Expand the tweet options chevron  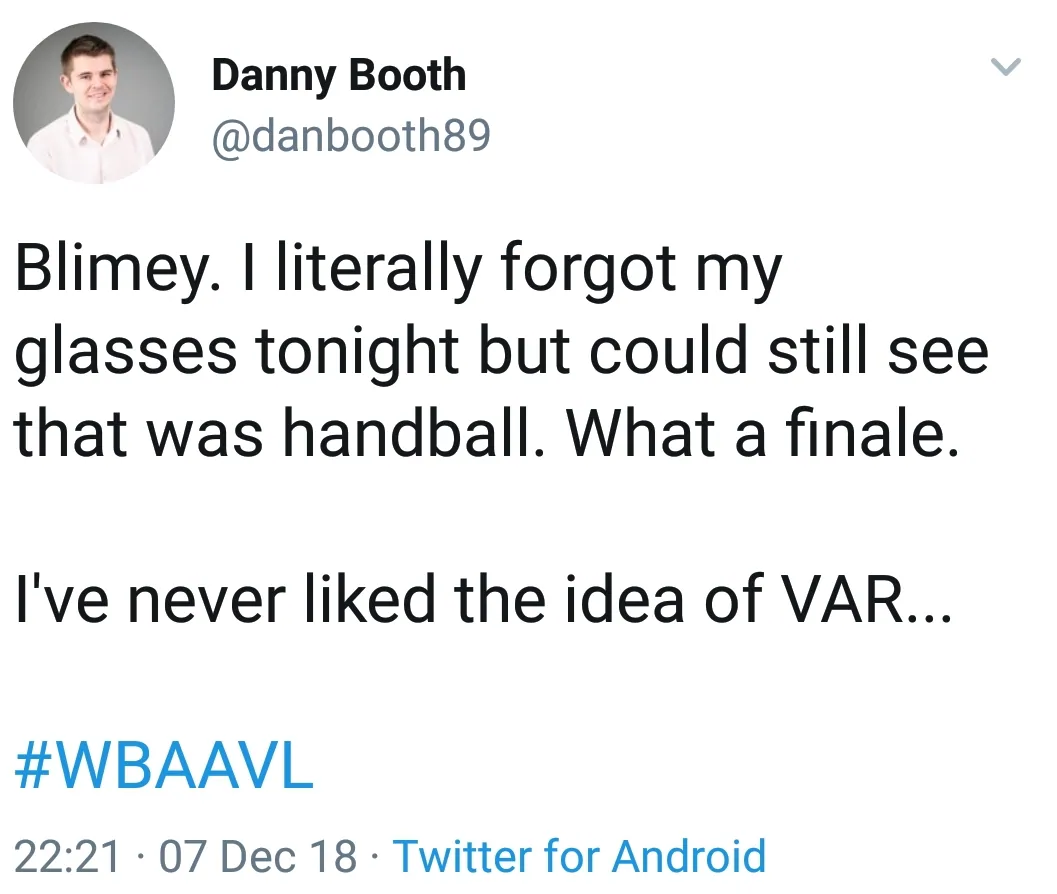pos(1005,68)
